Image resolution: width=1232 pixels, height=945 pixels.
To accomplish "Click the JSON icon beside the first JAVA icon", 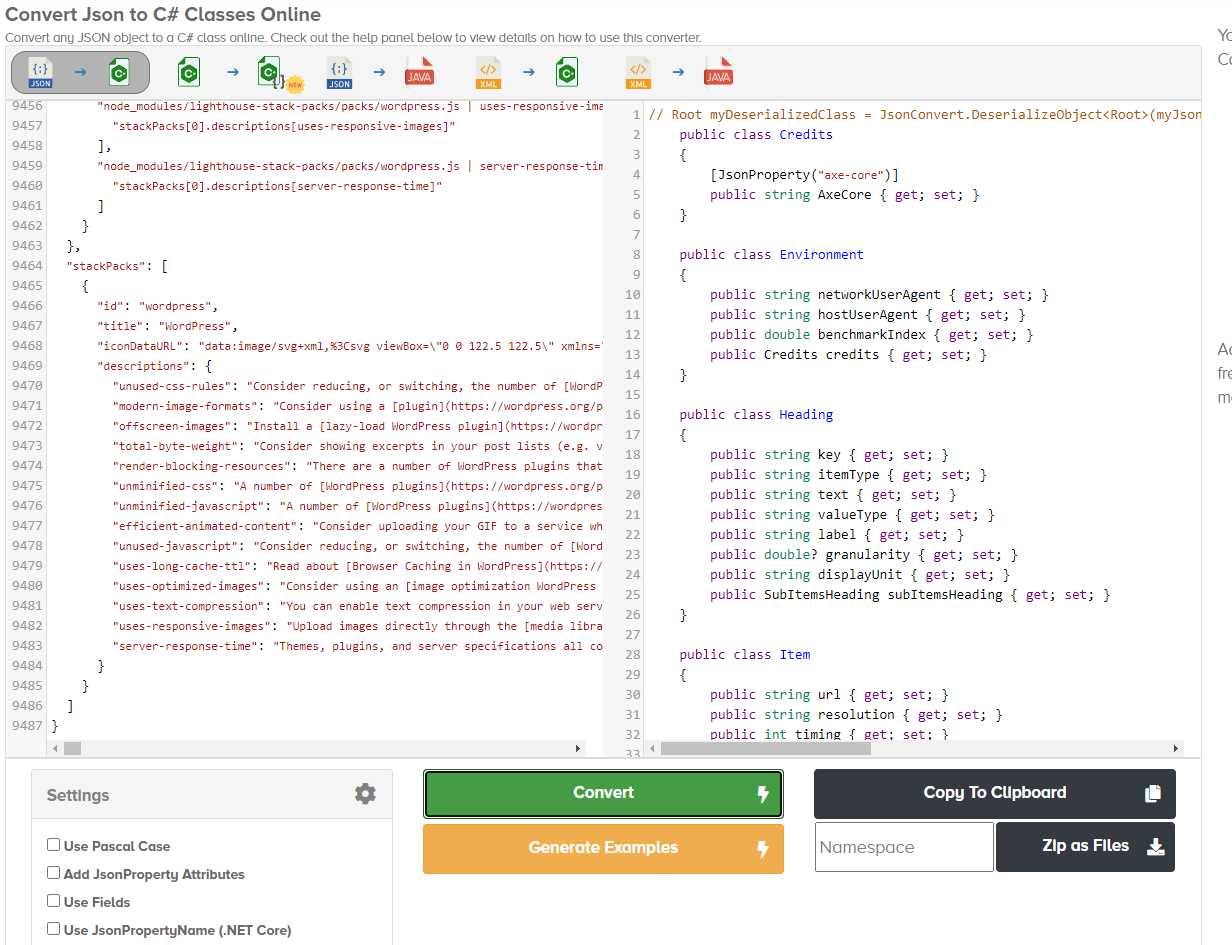I will click(x=339, y=71).
